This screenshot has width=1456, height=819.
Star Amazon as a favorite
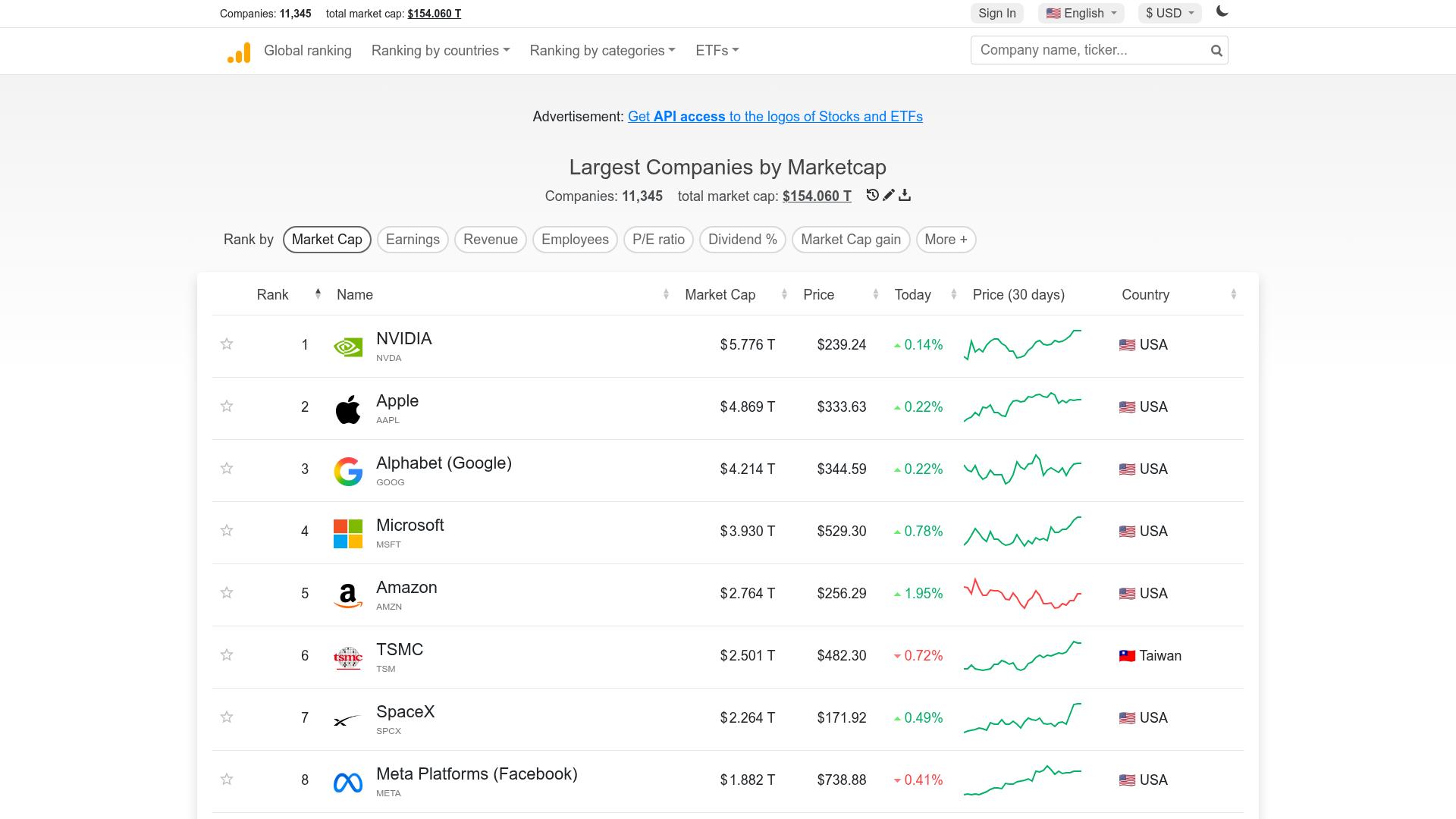coord(227,592)
